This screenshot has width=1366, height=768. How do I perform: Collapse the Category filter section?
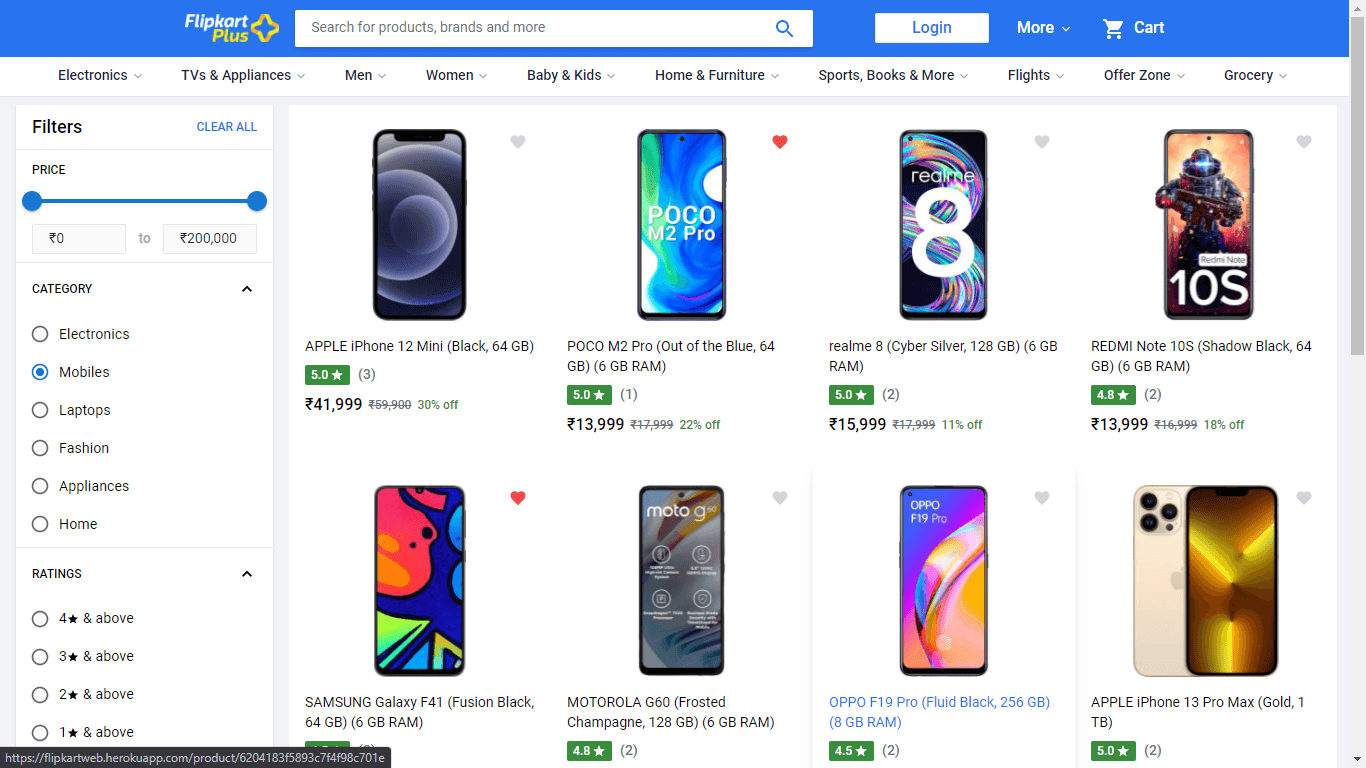tap(247, 289)
